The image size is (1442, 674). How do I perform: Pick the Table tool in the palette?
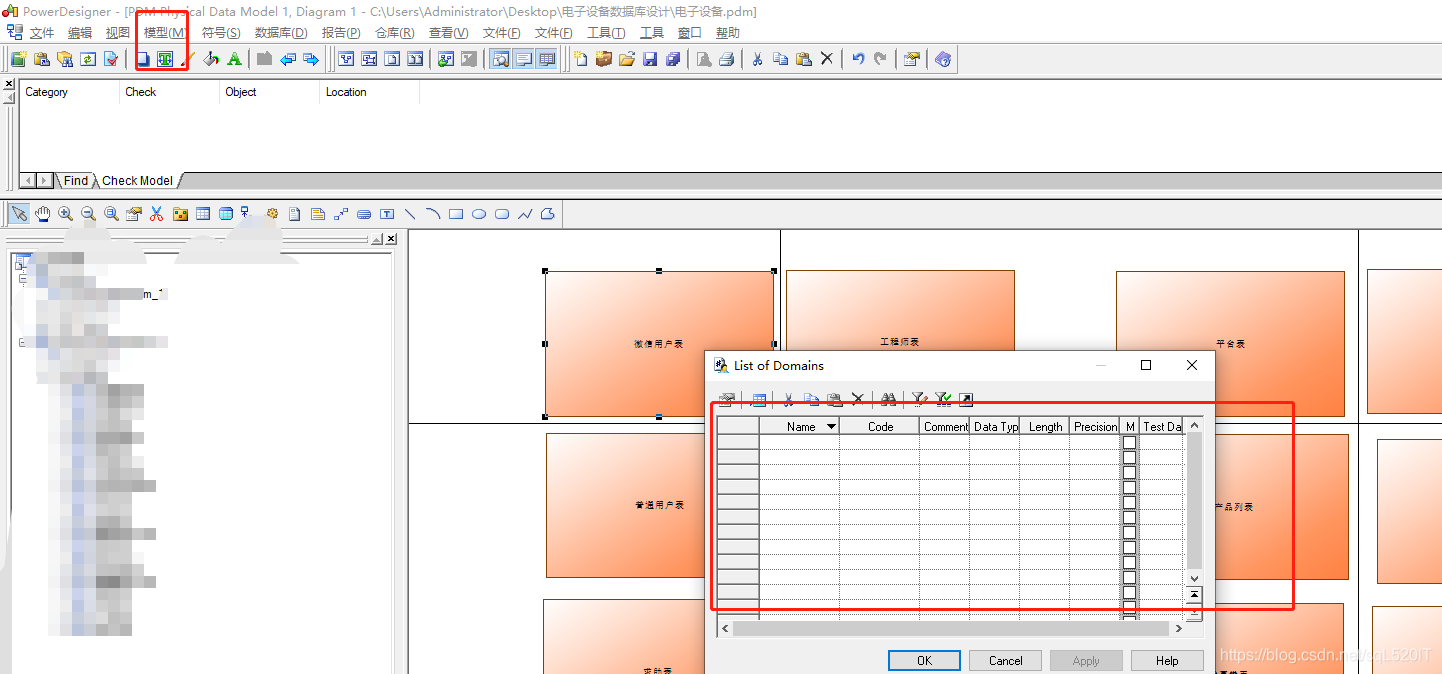coord(203,214)
